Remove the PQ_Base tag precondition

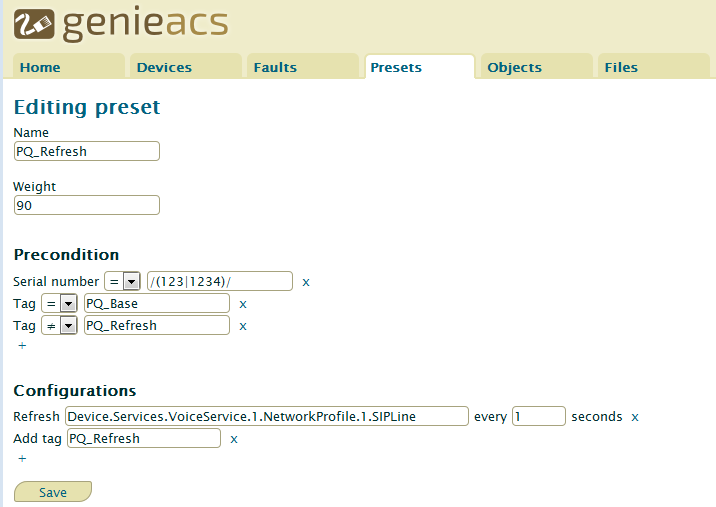(x=243, y=304)
